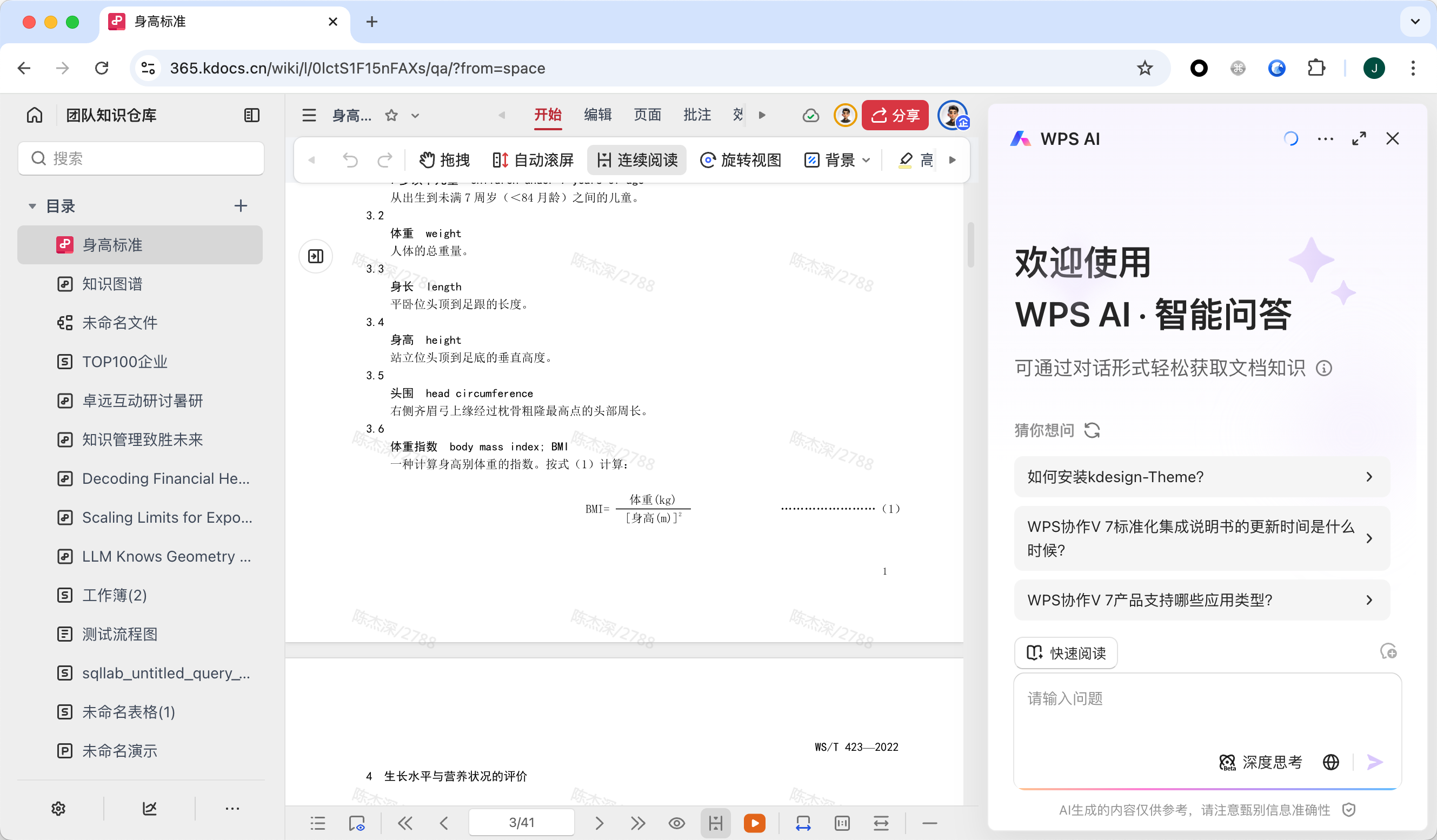This screenshot has width=1437, height=840.
Task: Switch to the 批注 tab
Action: (x=697, y=115)
